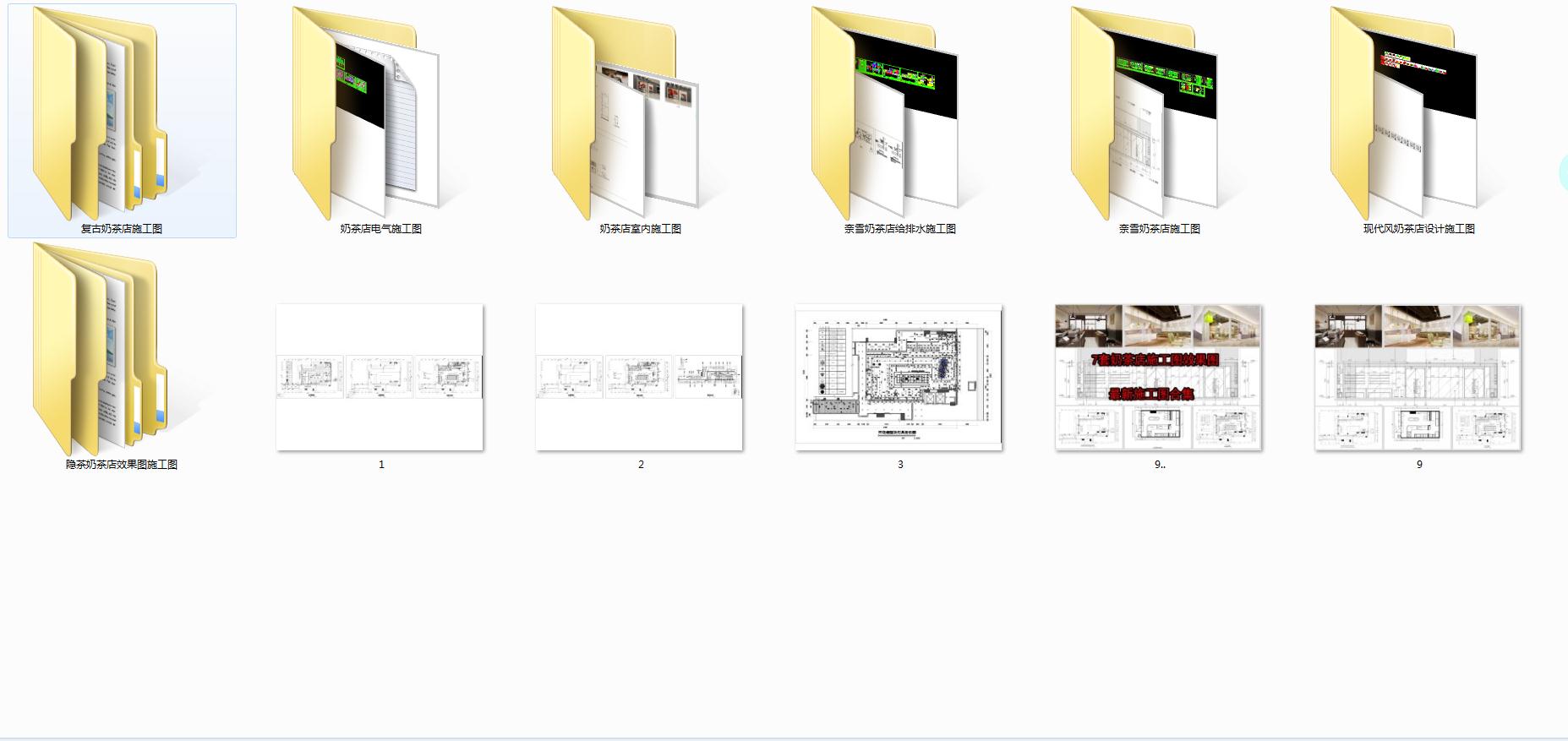Click the 复古奶茶店施工图 filename label
This screenshot has height=741, width=1568.
[122, 229]
